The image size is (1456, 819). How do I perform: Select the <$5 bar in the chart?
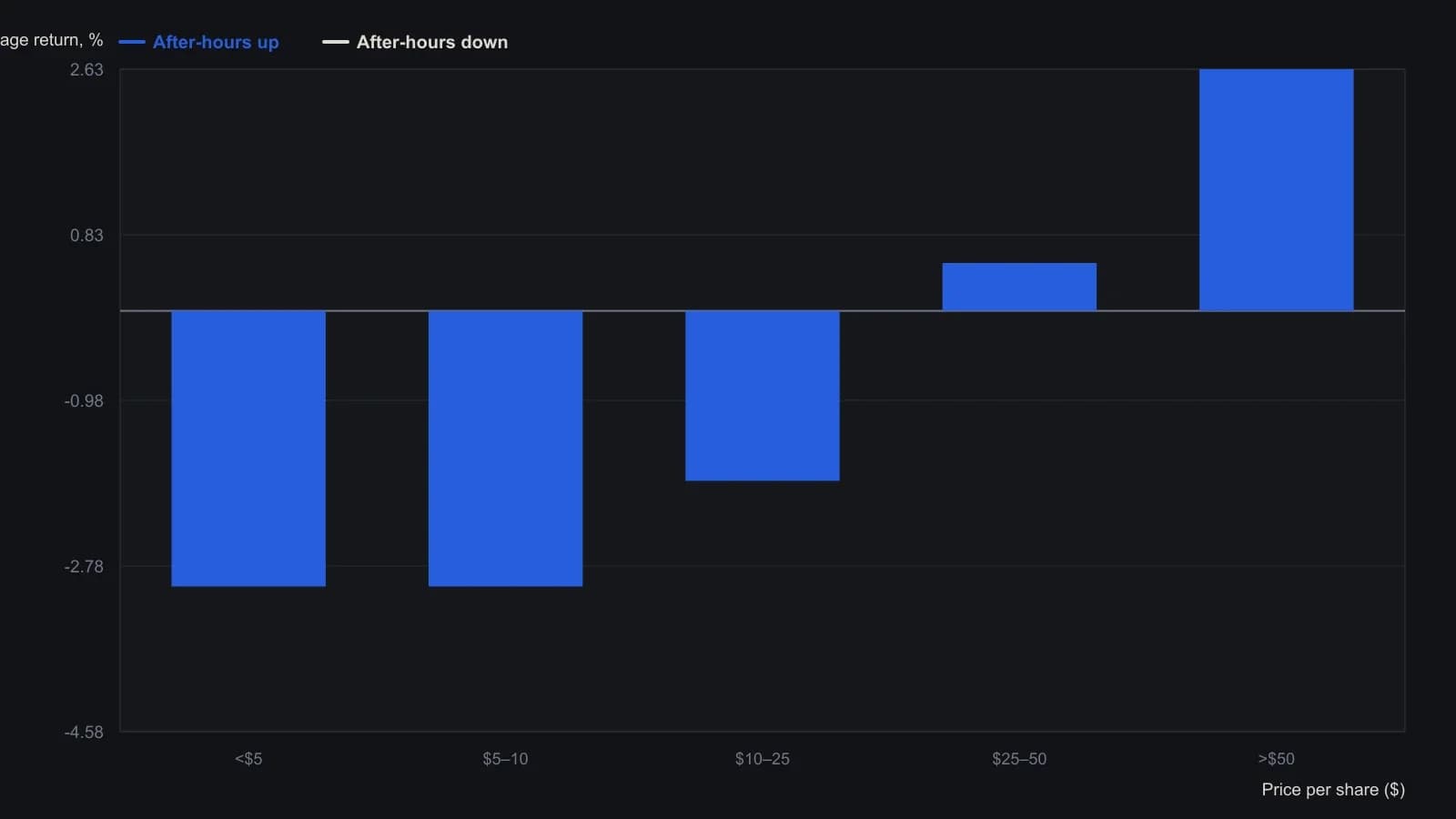click(248, 449)
